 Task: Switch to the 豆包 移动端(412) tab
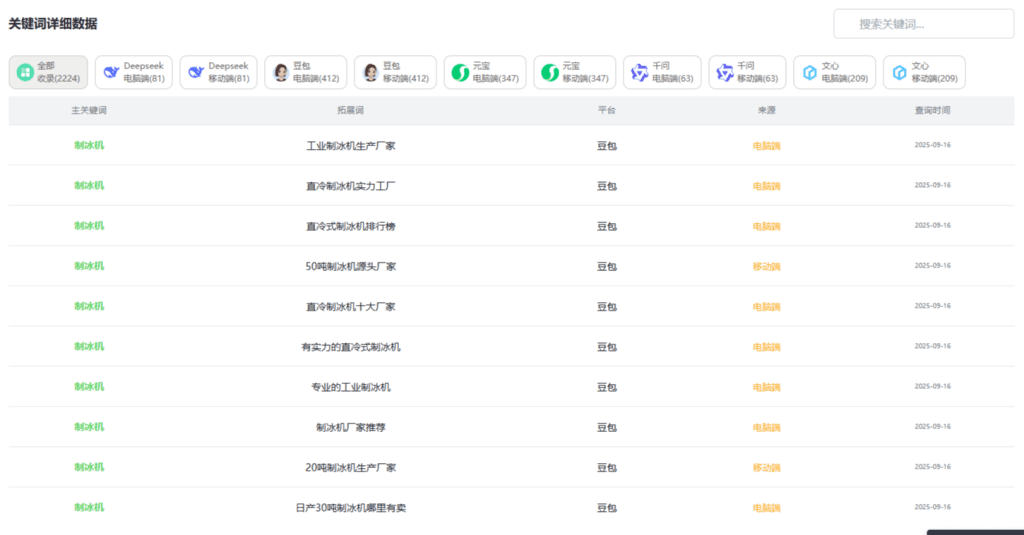tap(395, 72)
